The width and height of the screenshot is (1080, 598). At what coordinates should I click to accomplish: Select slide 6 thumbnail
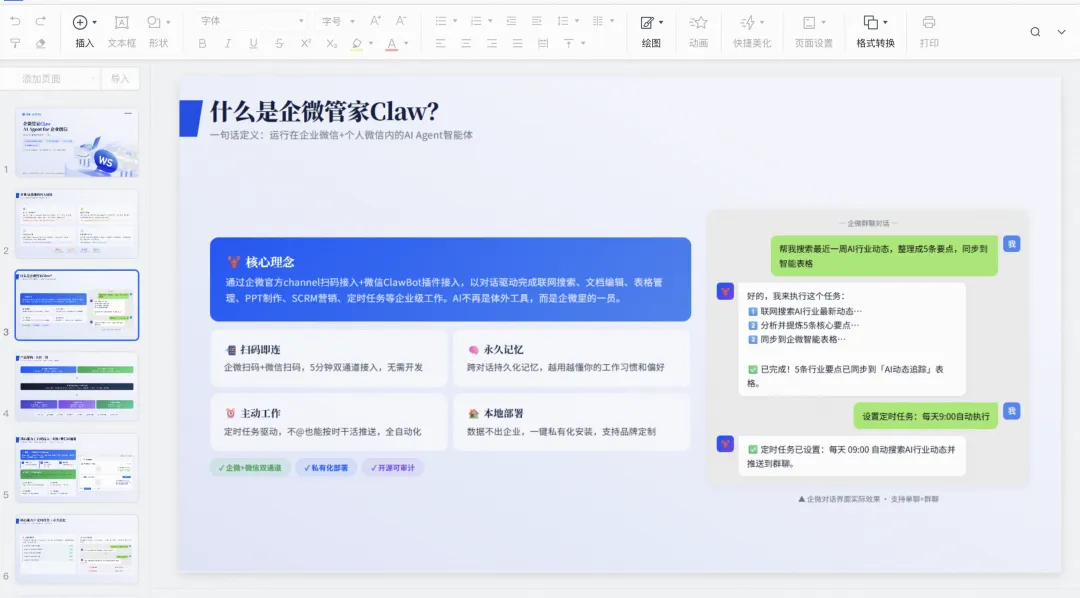[76, 549]
